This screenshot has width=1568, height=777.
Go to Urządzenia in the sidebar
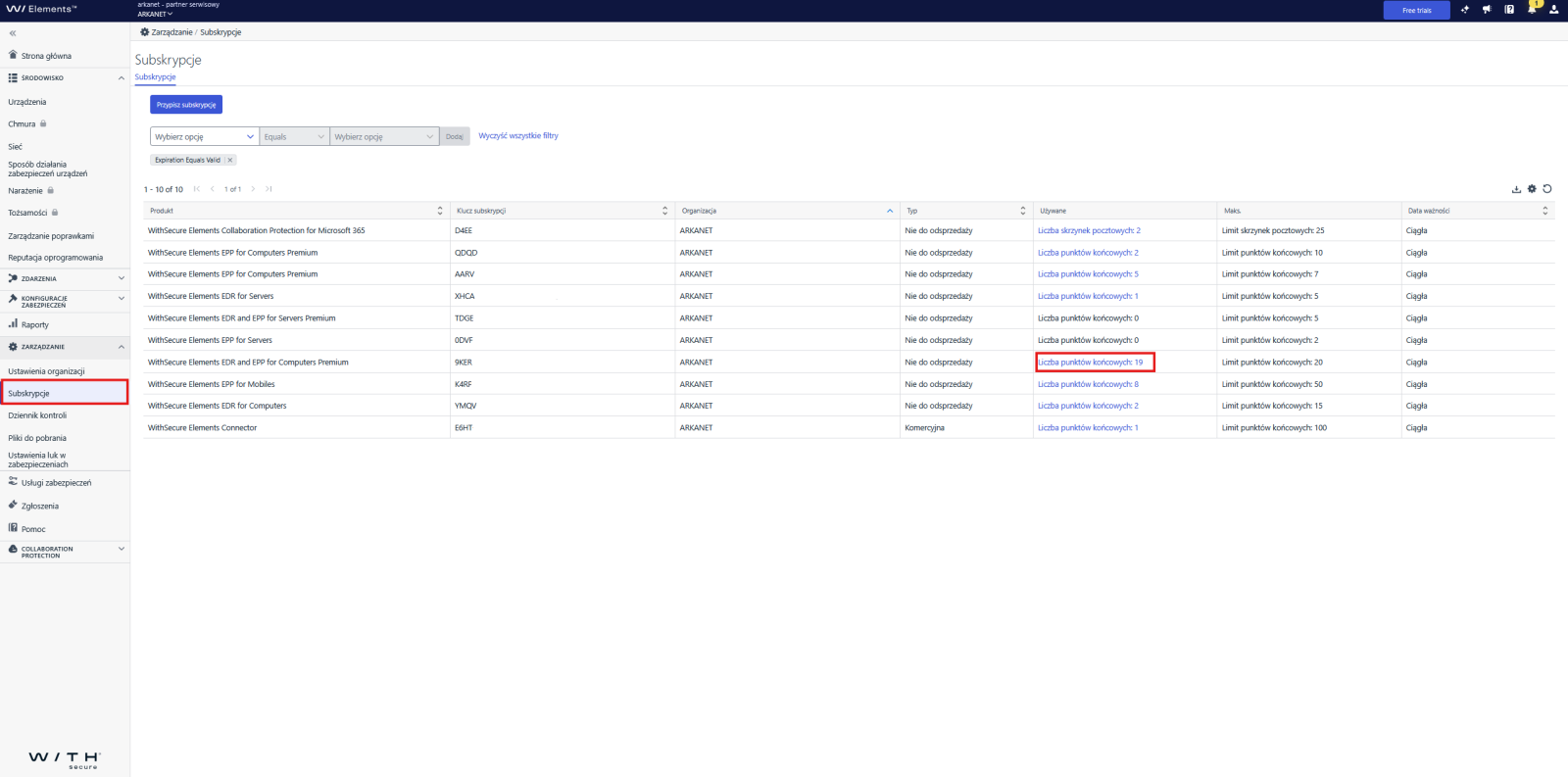(27, 102)
